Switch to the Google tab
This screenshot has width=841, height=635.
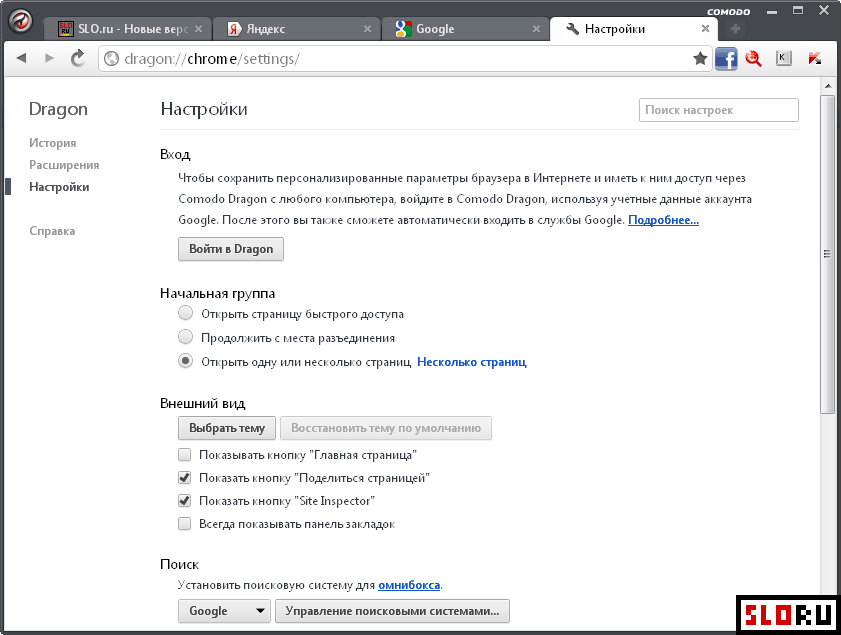466,29
